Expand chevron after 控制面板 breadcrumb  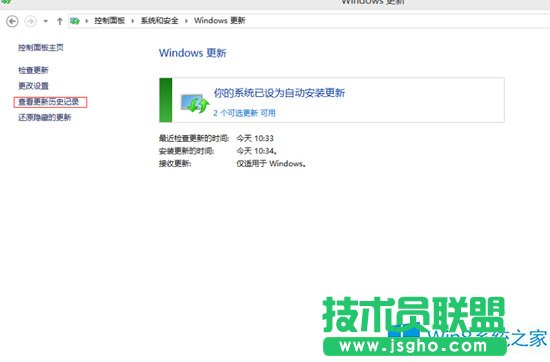[133, 21]
